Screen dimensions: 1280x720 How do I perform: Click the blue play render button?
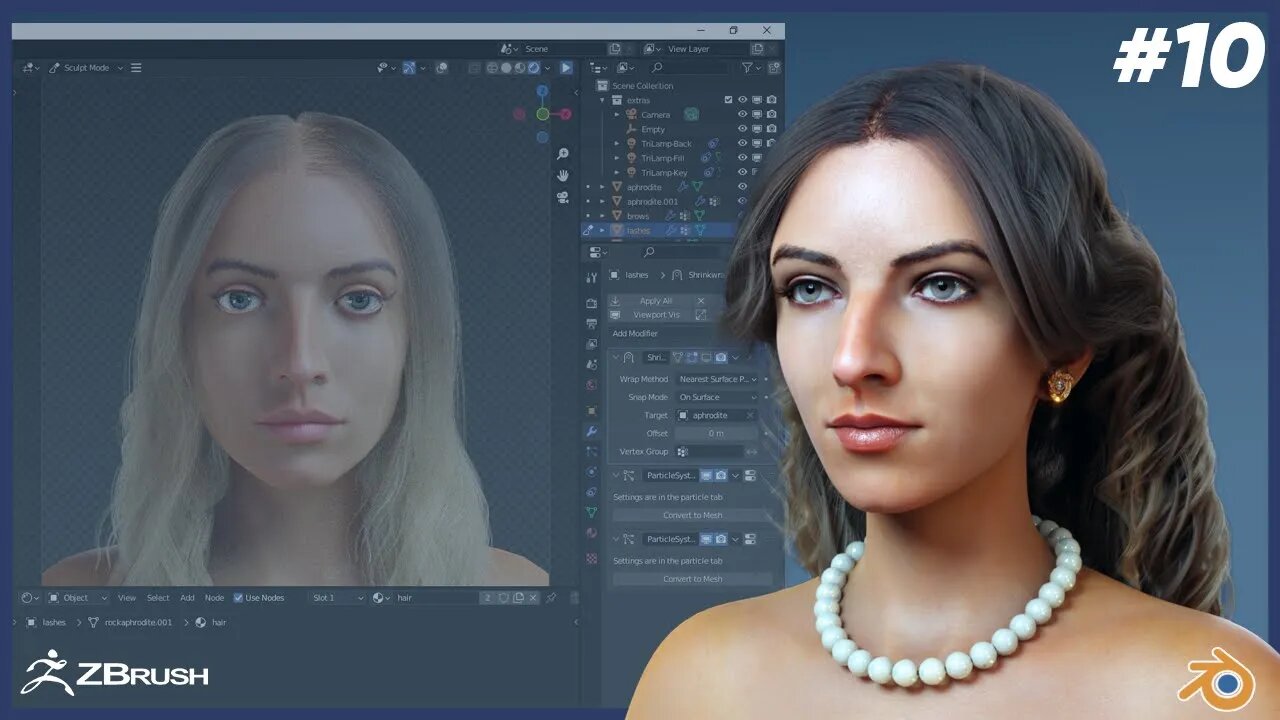[x=566, y=68]
